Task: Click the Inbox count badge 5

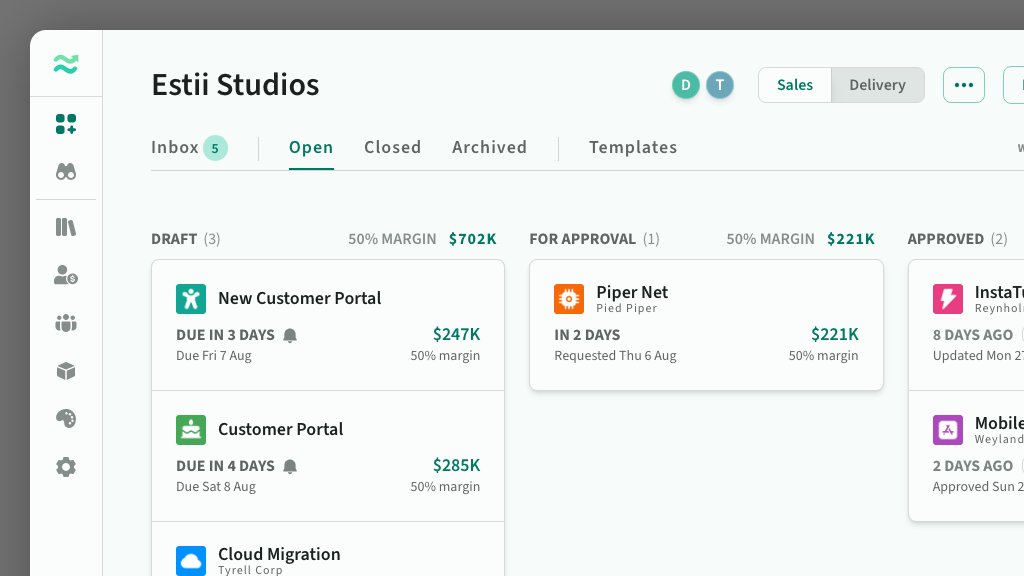Action: click(x=216, y=148)
